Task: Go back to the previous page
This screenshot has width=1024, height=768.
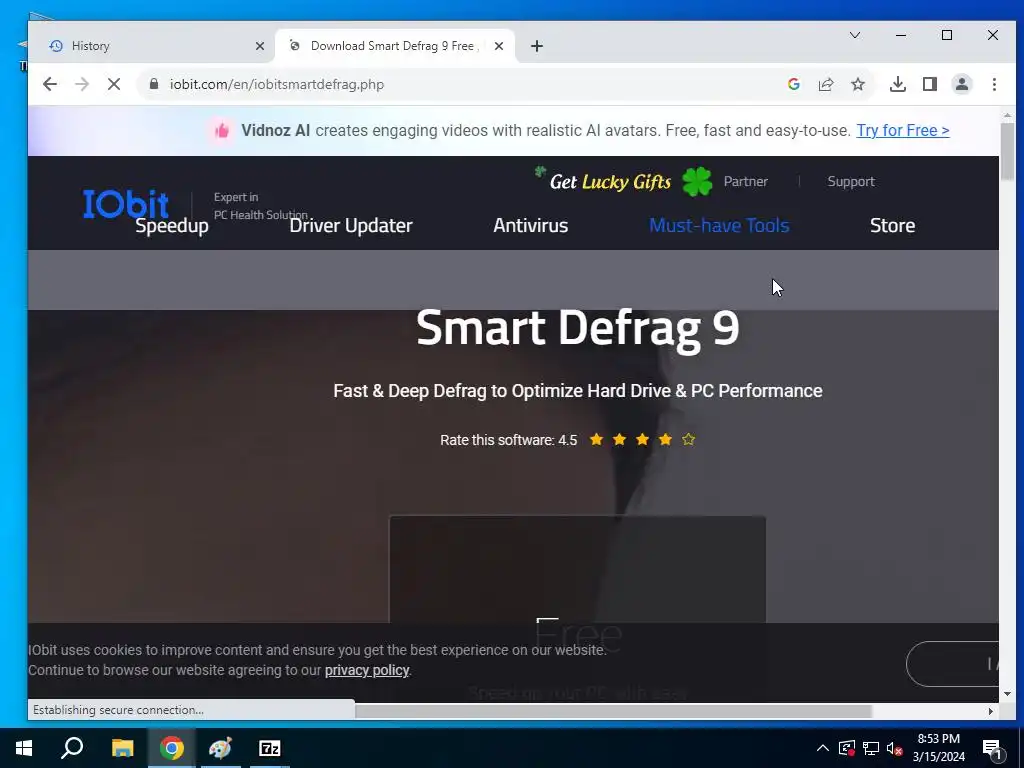Action: [50, 84]
